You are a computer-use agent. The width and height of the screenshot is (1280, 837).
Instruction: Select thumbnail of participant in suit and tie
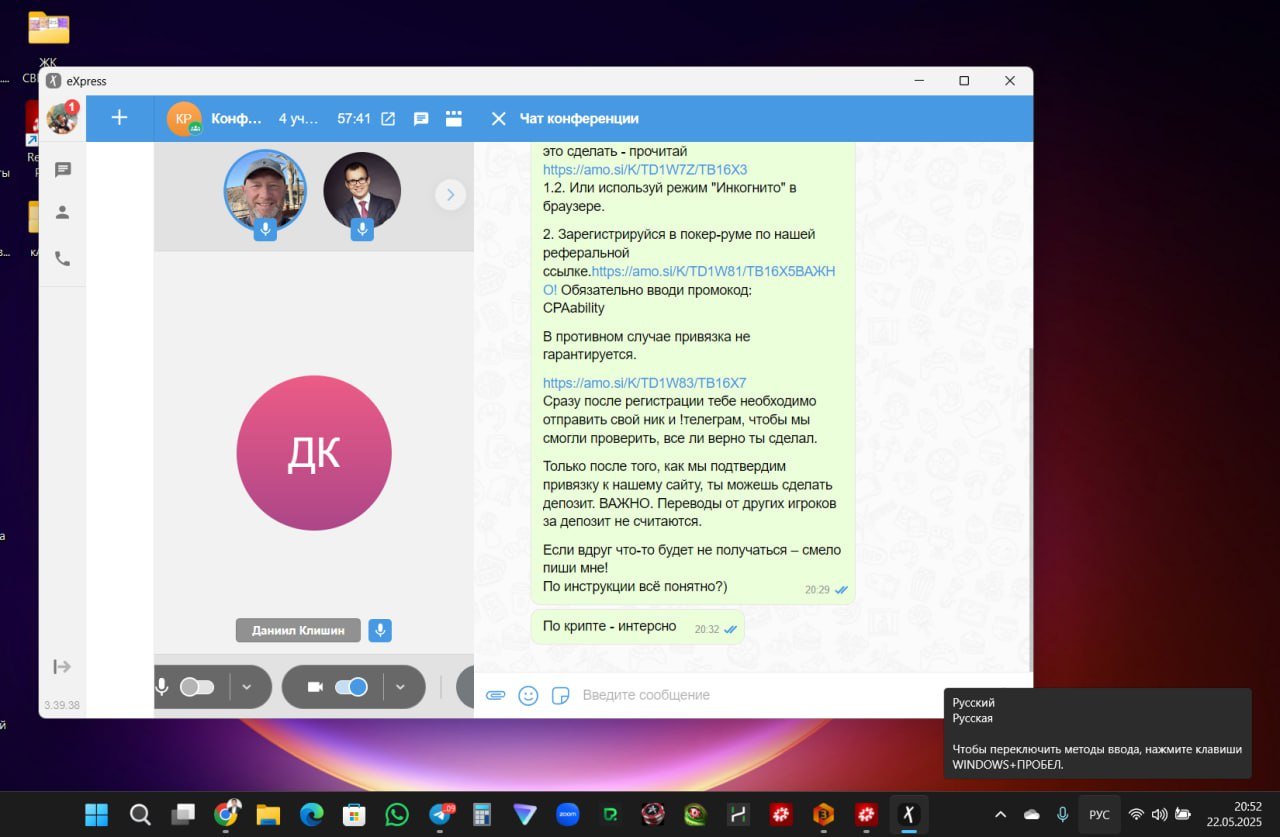click(362, 189)
